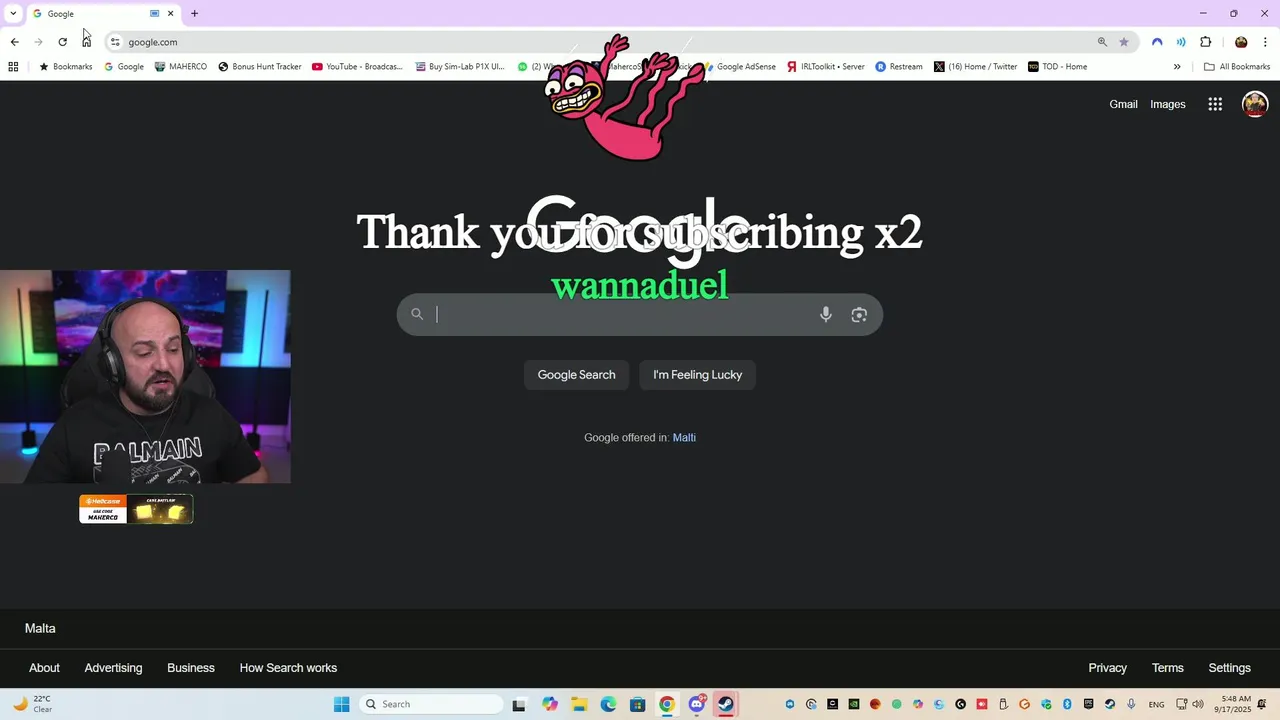Open the YouTube Broadcast bookmark
1280x720 pixels.
357,67
